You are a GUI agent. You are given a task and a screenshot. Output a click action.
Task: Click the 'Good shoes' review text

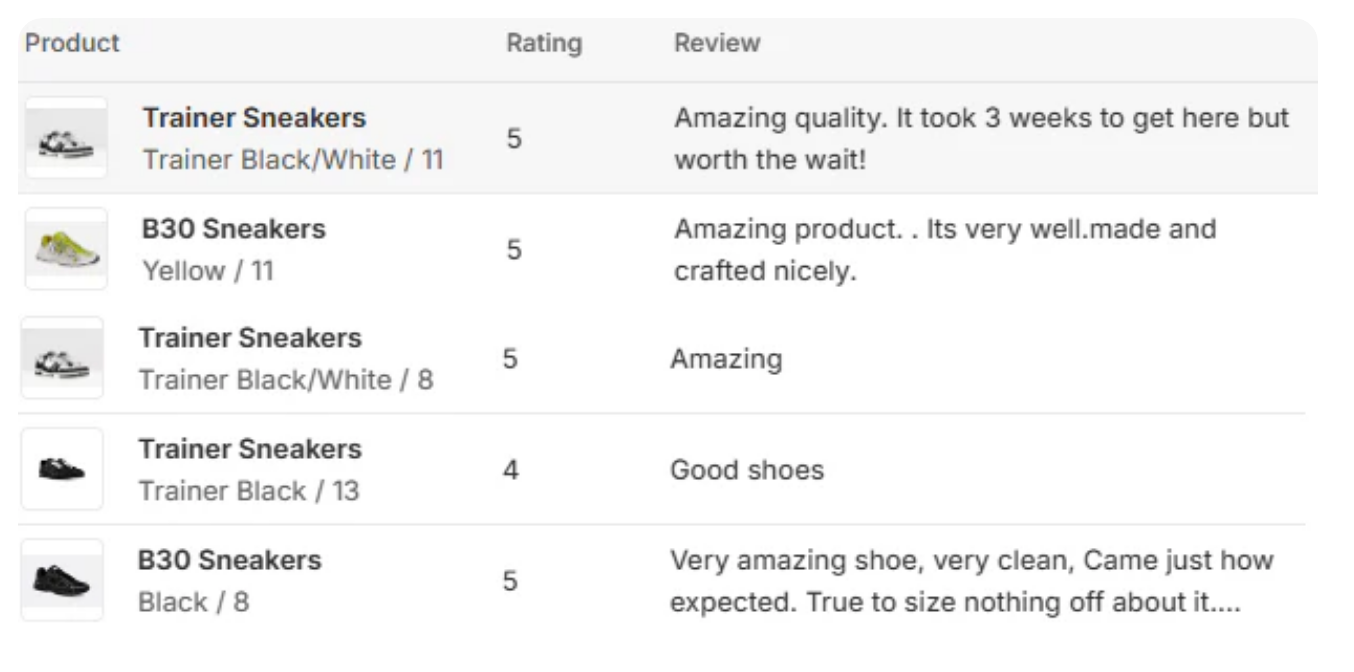pos(747,470)
